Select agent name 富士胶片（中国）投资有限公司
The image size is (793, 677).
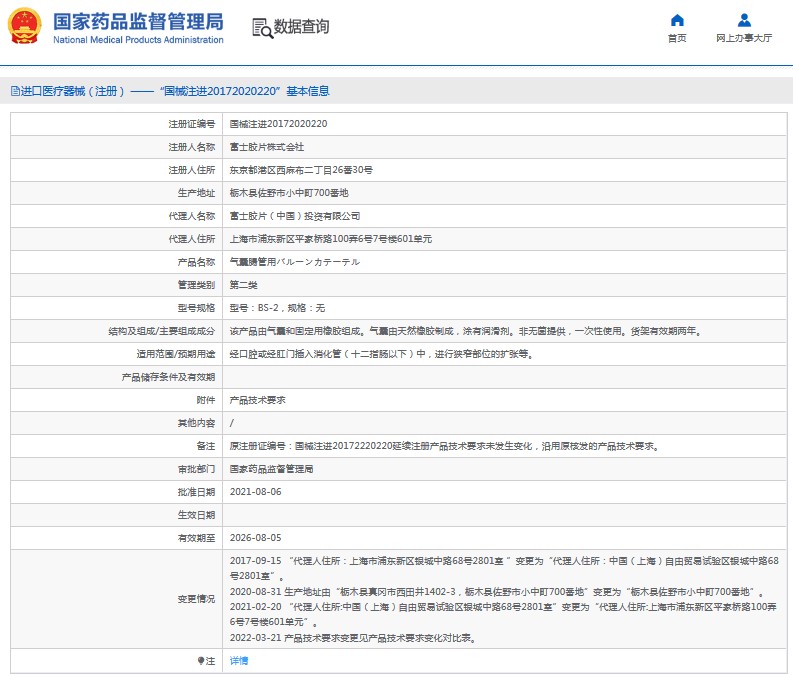pyautogui.click(x=295, y=216)
